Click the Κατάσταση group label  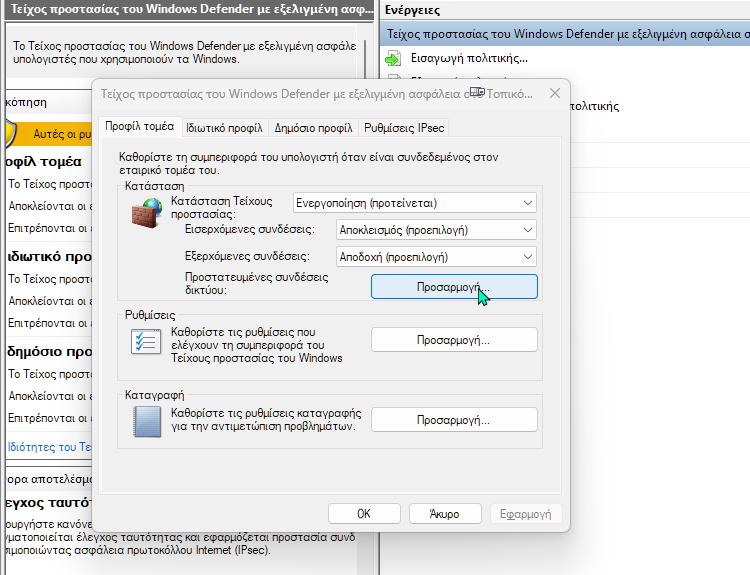click(x=154, y=186)
